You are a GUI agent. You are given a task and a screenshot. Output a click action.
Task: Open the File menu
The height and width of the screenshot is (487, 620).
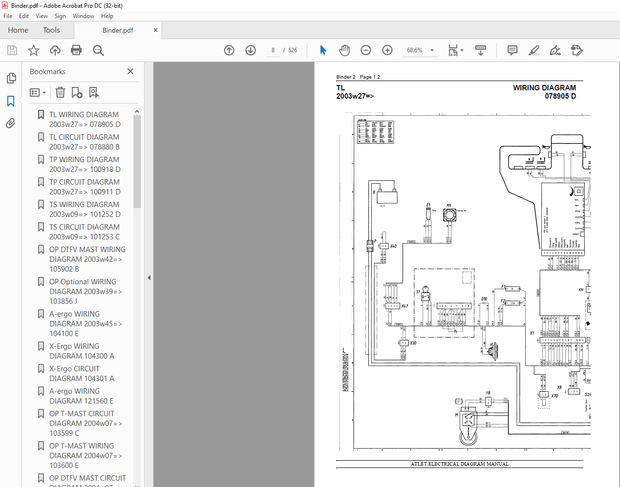[x=8, y=16]
